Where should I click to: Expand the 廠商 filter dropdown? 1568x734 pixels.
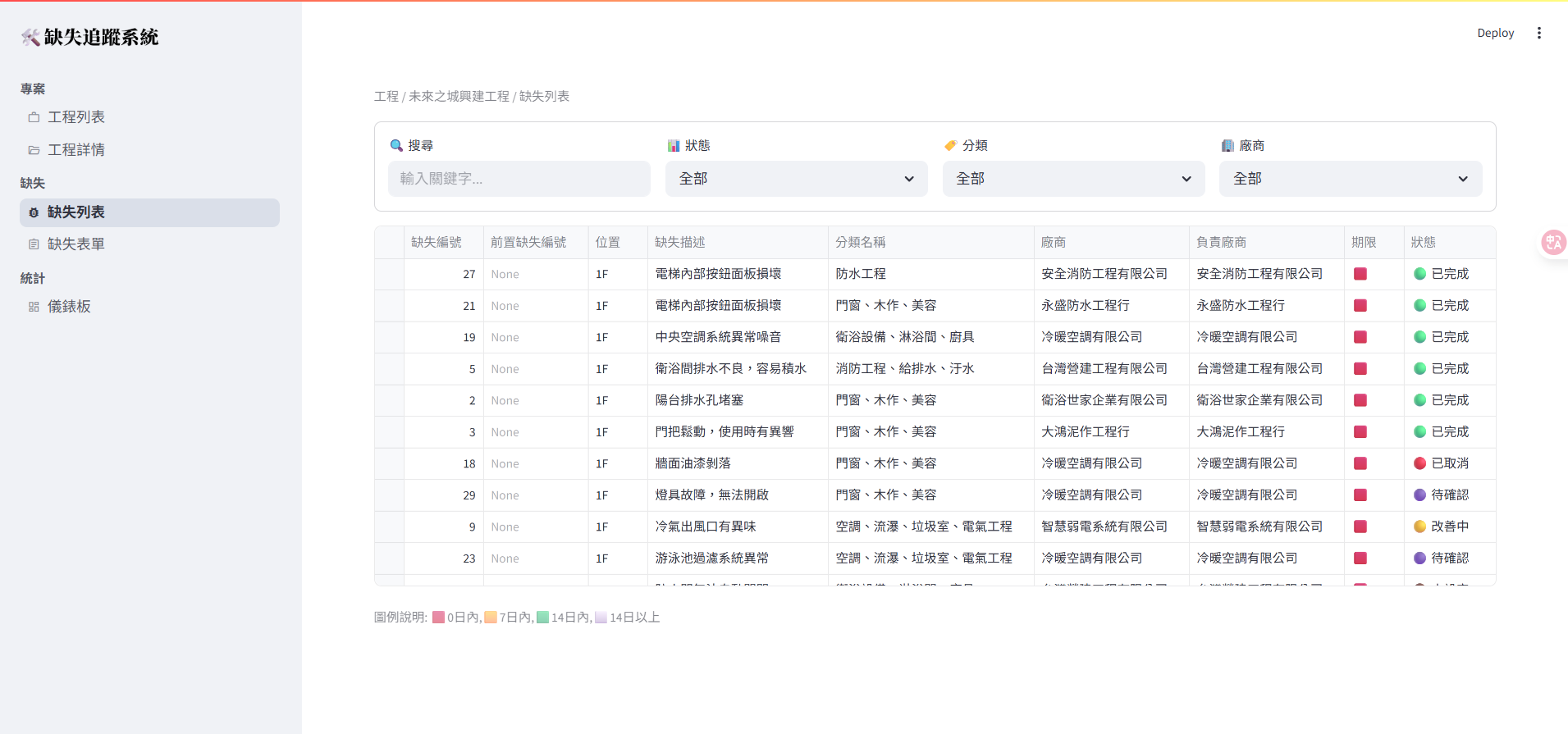pos(1350,179)
